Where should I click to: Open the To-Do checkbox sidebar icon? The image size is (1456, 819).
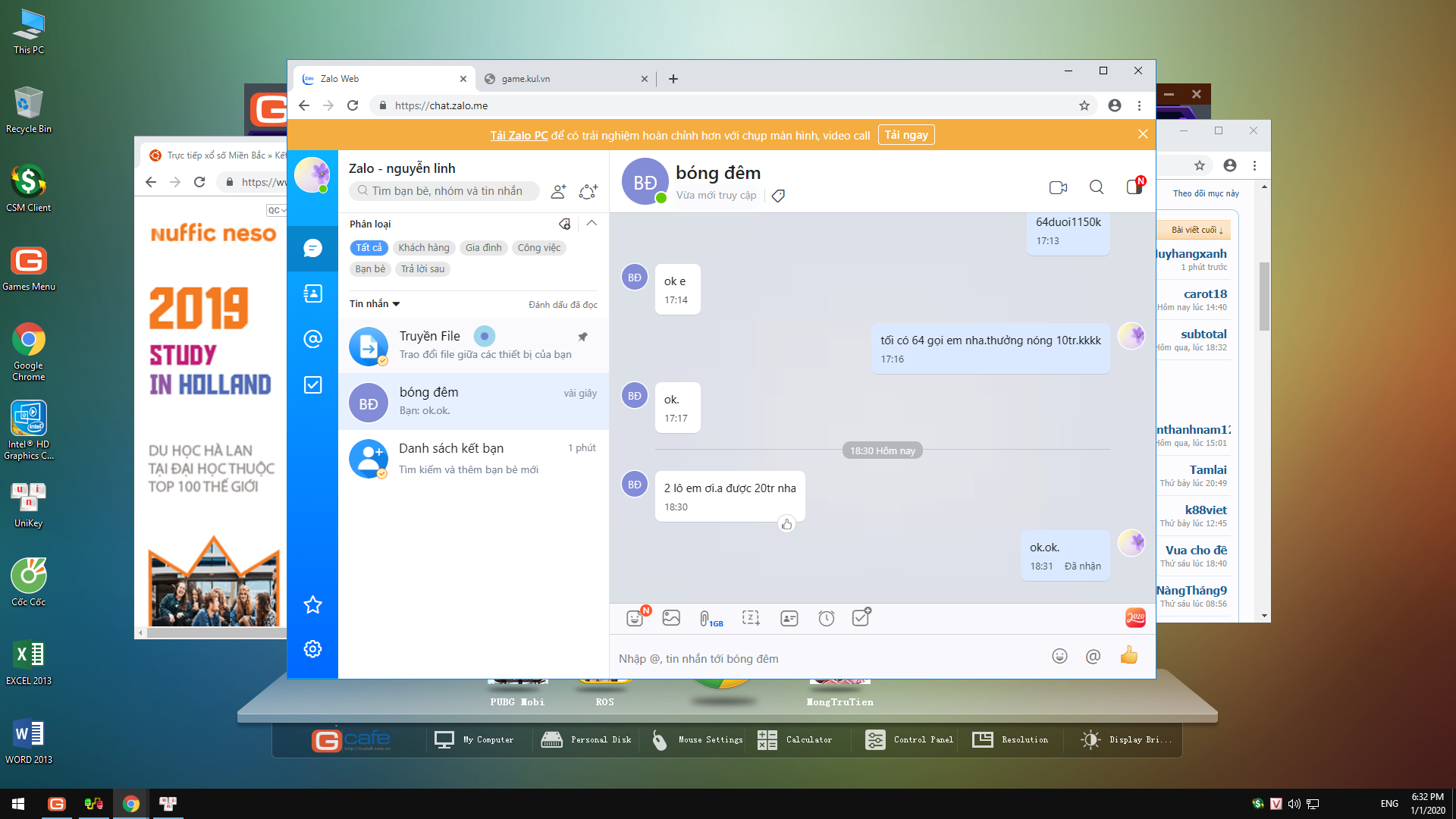(312, 385)
